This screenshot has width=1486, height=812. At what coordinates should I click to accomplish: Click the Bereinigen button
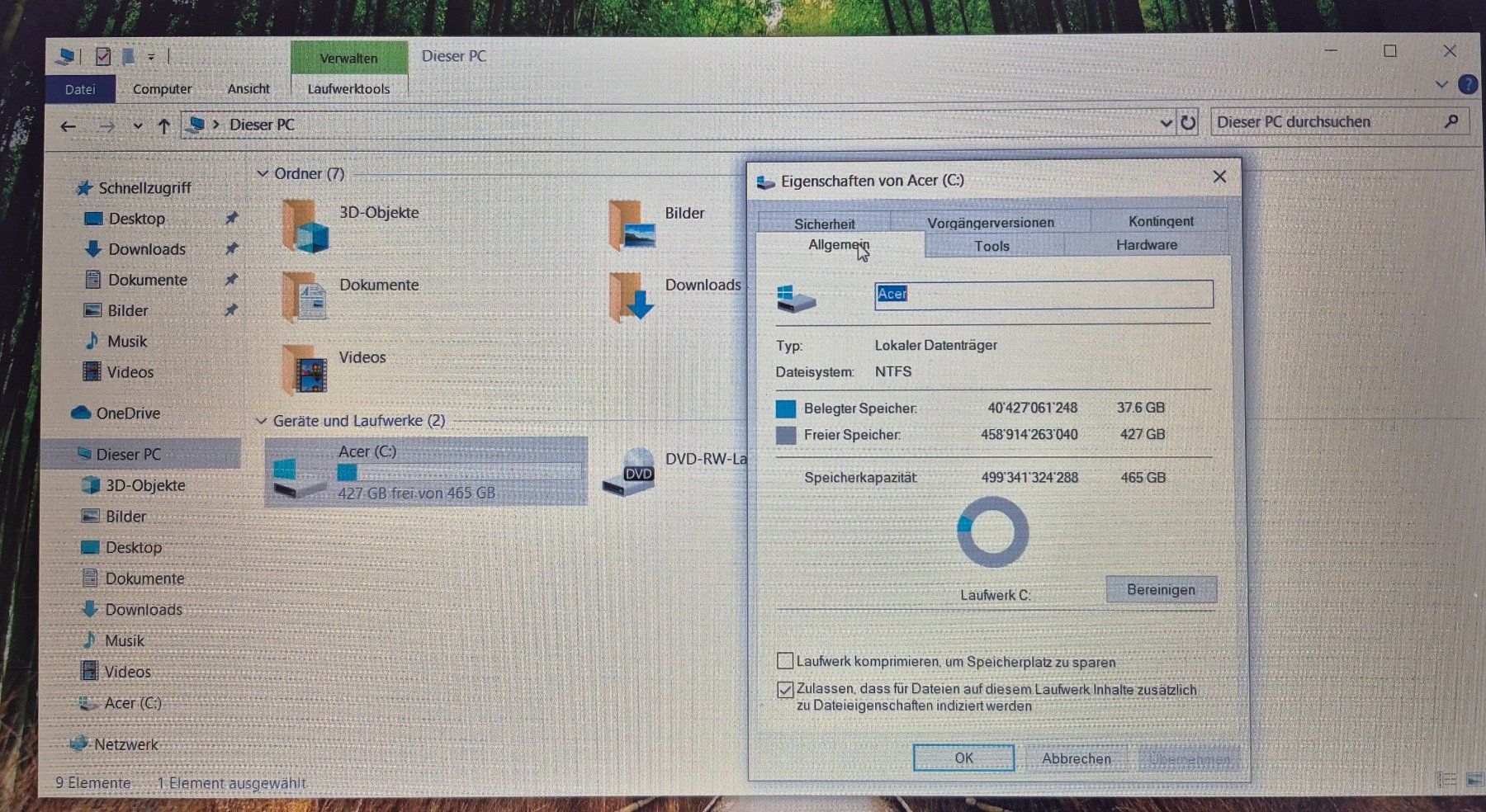tap(1161, 590)
